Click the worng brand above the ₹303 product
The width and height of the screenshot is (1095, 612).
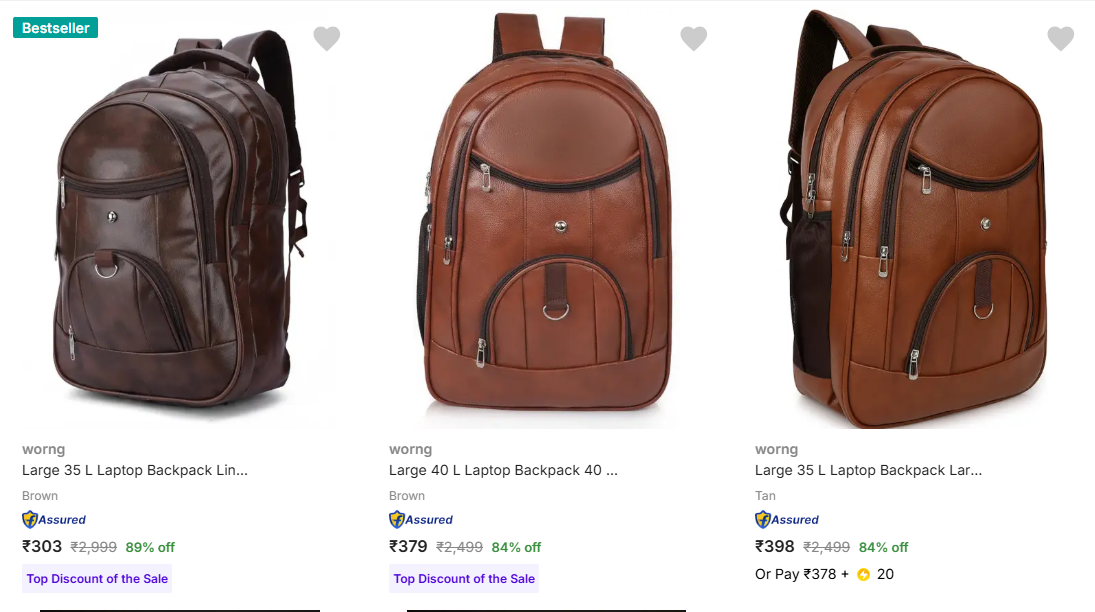[43, 449]
